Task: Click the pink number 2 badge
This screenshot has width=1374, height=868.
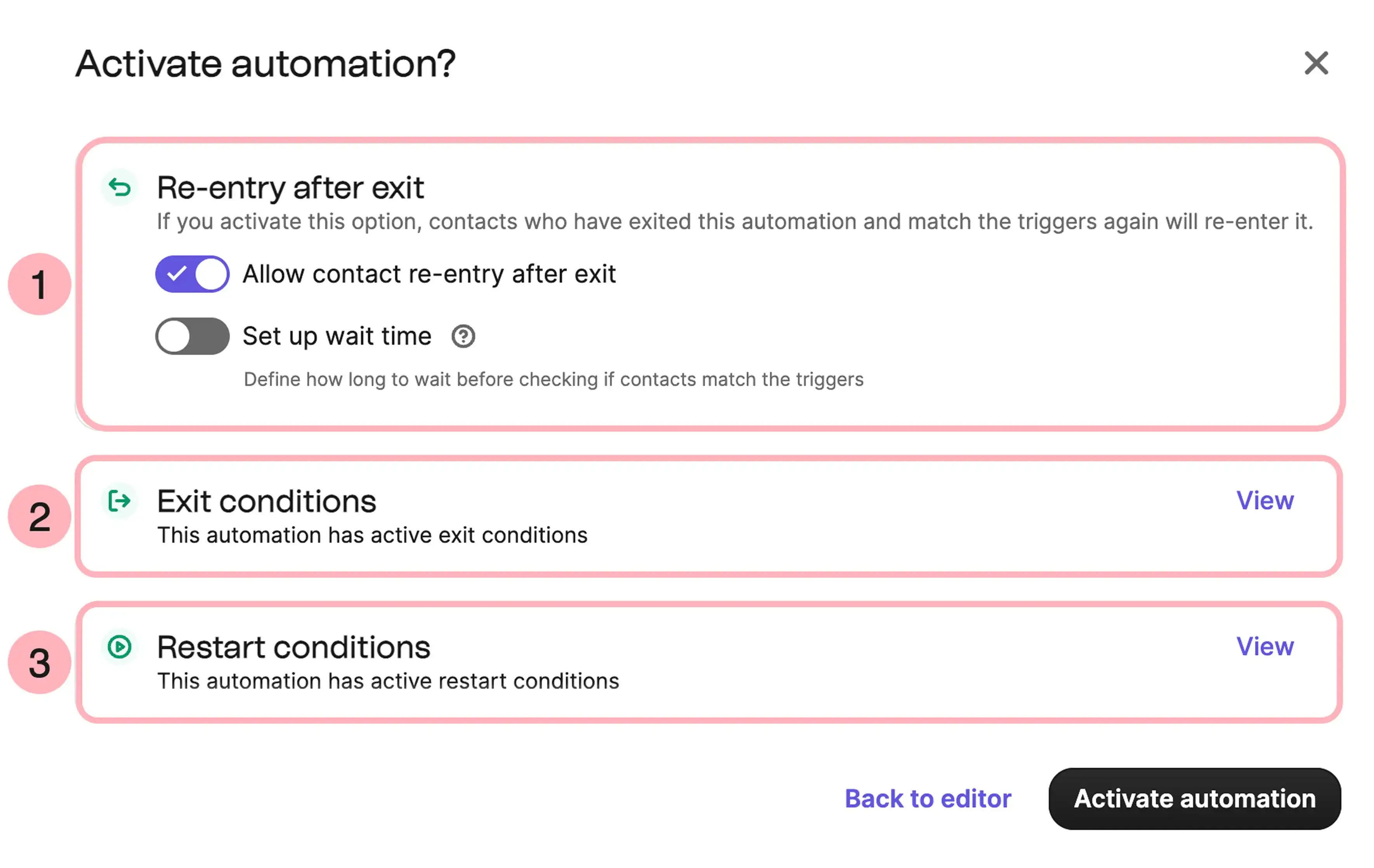Action: click(39, 516)
